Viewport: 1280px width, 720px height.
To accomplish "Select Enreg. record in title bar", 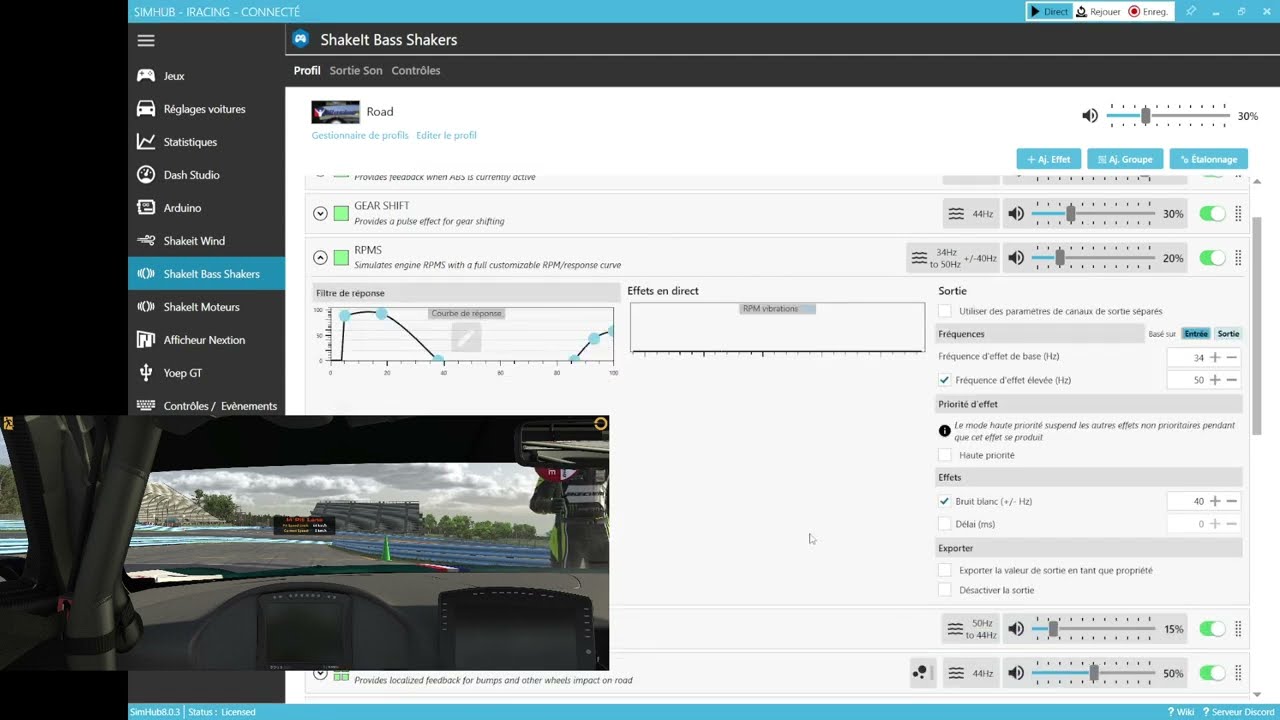I will tap(1148, 11).
